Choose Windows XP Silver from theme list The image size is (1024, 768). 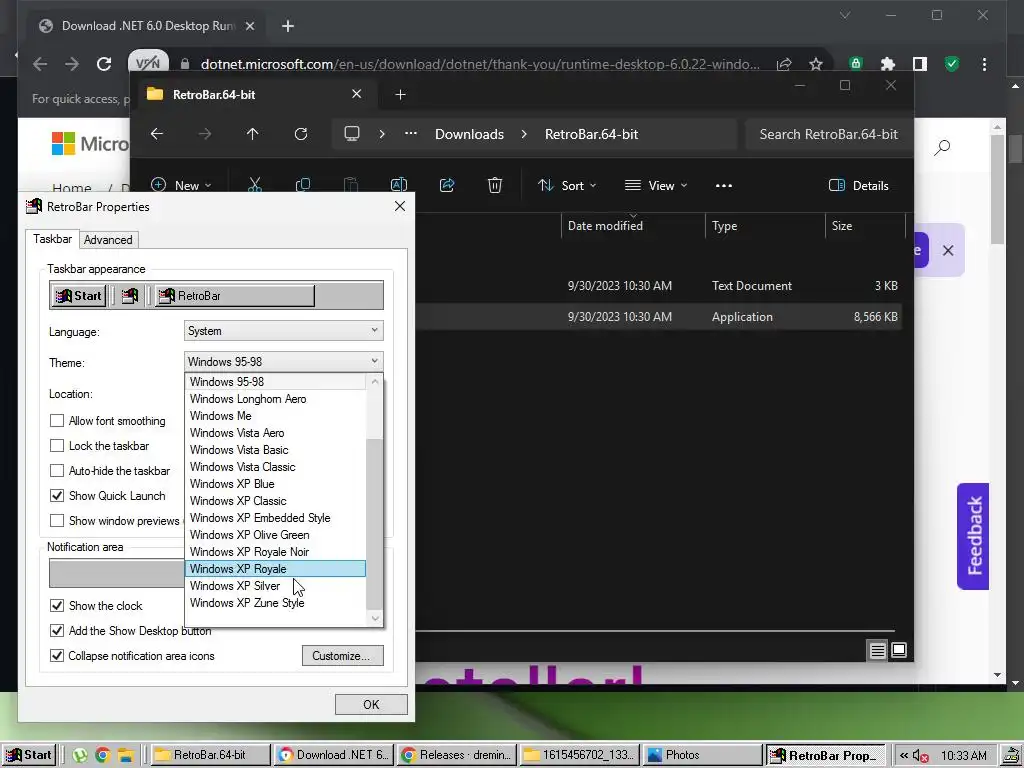click(x=275, y=586)
